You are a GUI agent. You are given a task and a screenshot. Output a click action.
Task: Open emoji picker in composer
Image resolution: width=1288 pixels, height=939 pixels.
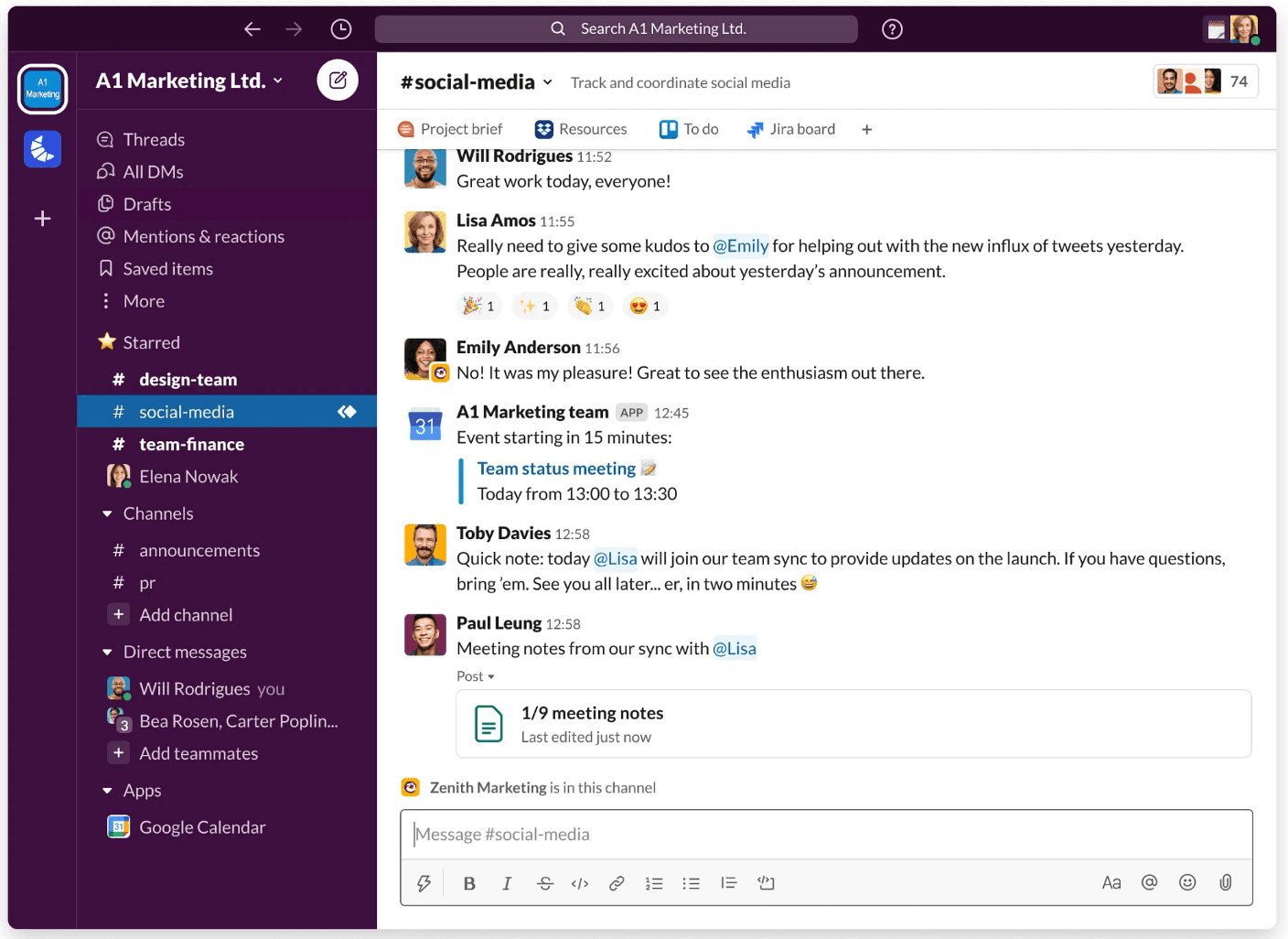click(1187, 882)
